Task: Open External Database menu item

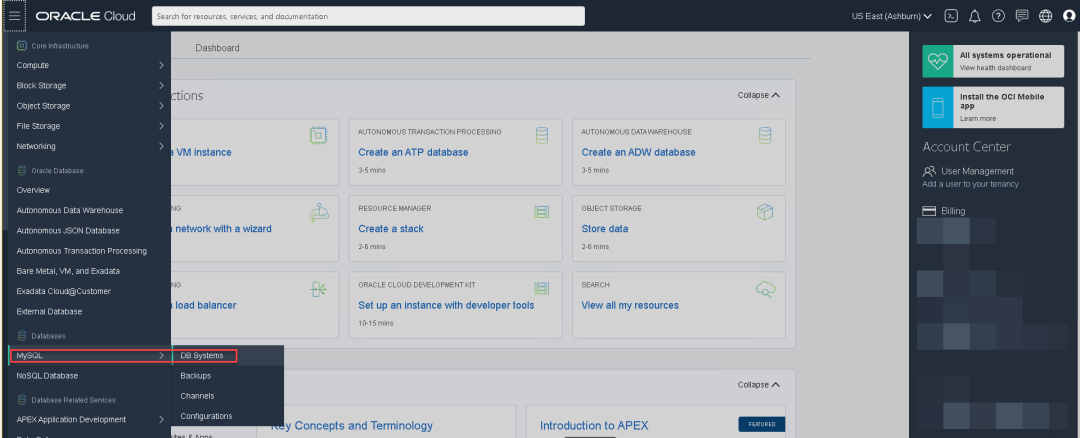Action: point(49,311)
